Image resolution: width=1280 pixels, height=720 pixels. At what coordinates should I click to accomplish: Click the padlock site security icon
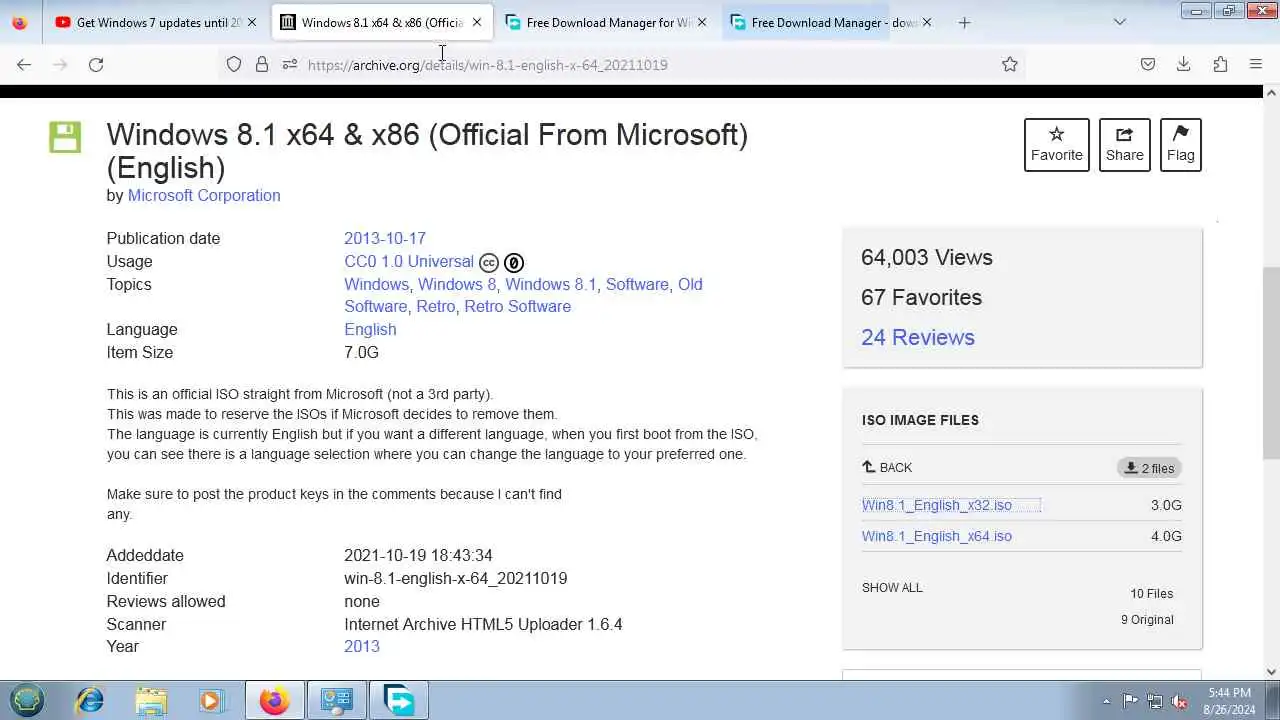[262, 64]
